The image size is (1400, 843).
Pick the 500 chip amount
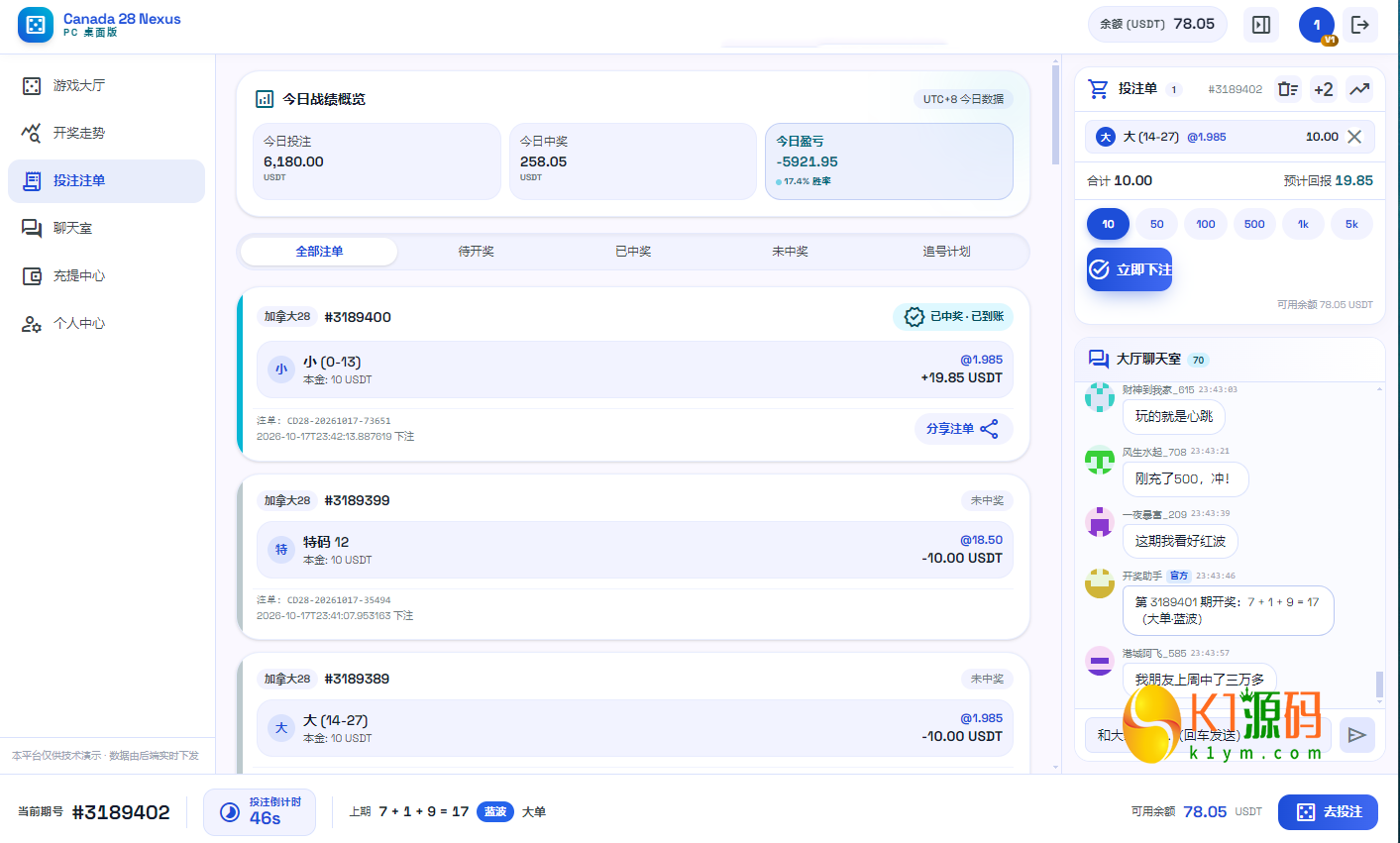[1254, 224]
